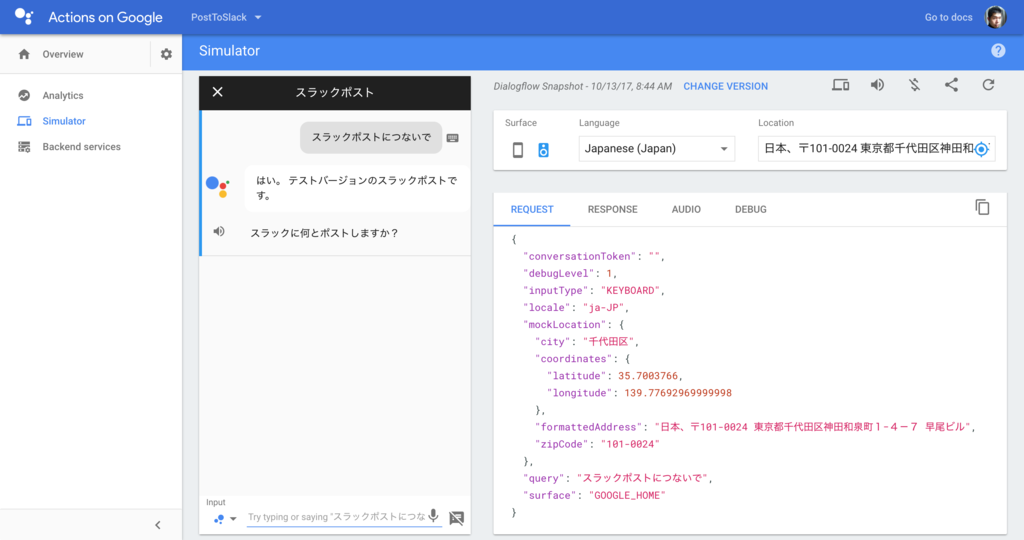Click the "KEYBOARD" inputType value
Image resolution: width=1024 pixels, height=540 pixels.
tap(630, 290)
